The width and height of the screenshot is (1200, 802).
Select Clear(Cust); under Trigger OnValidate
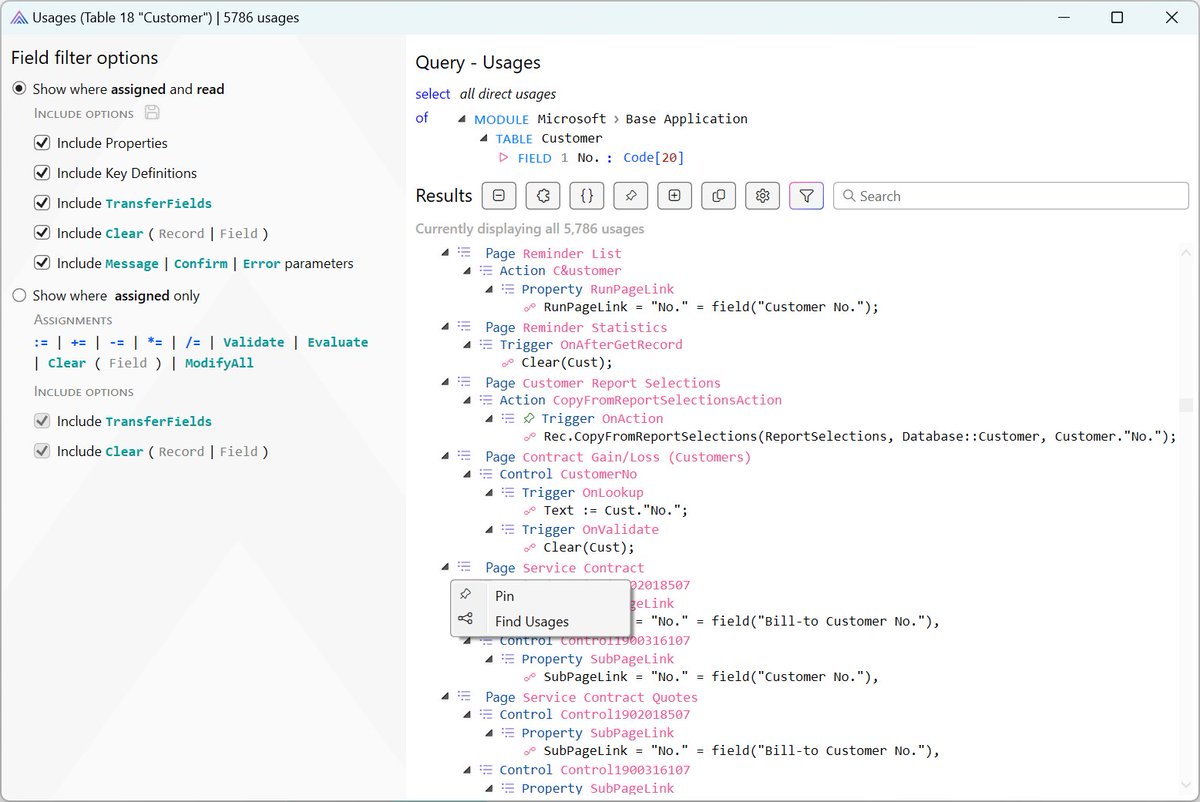(x=589, y=547)
